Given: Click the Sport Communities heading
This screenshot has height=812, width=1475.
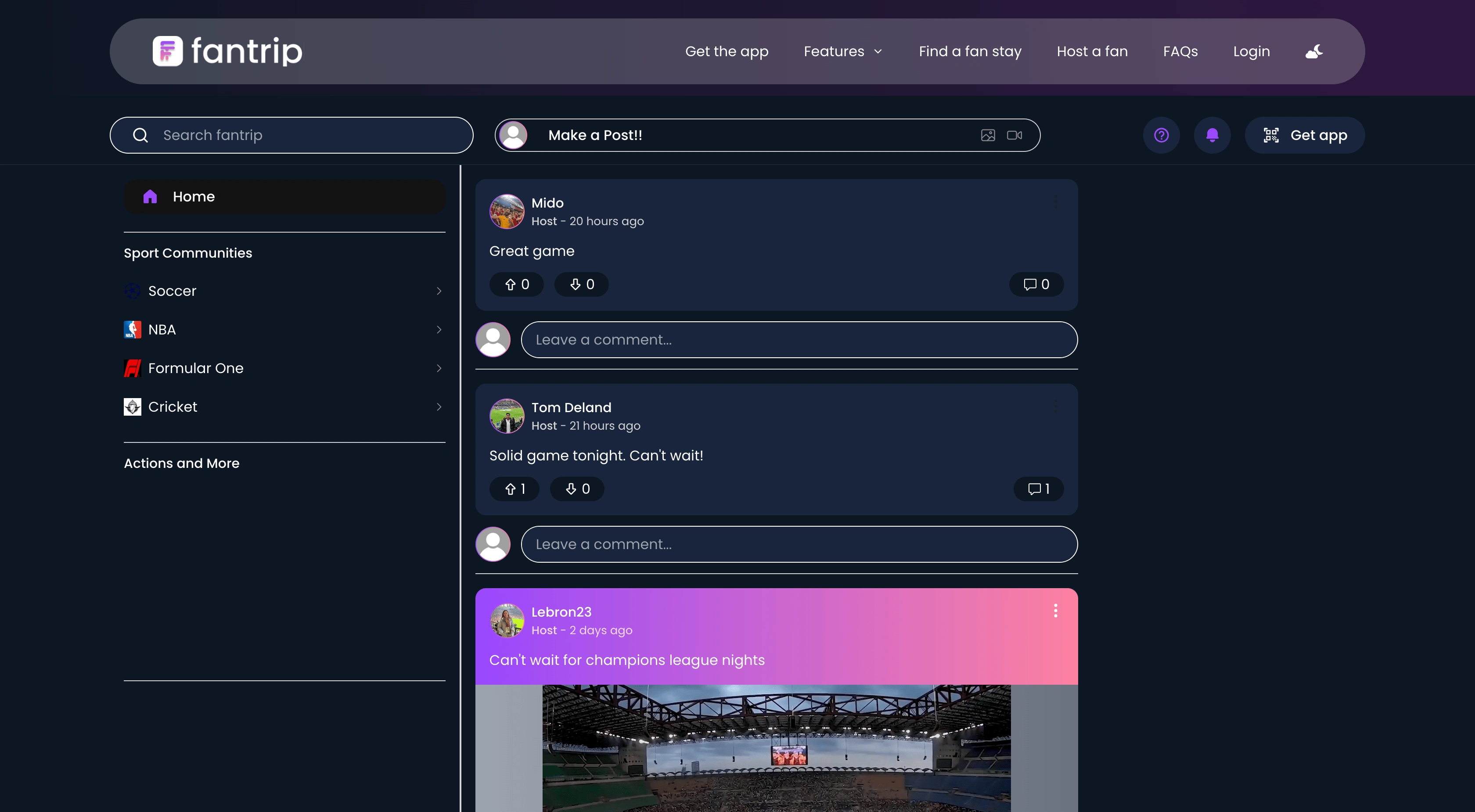Looking at the screenshot, I should click(188, 253).
